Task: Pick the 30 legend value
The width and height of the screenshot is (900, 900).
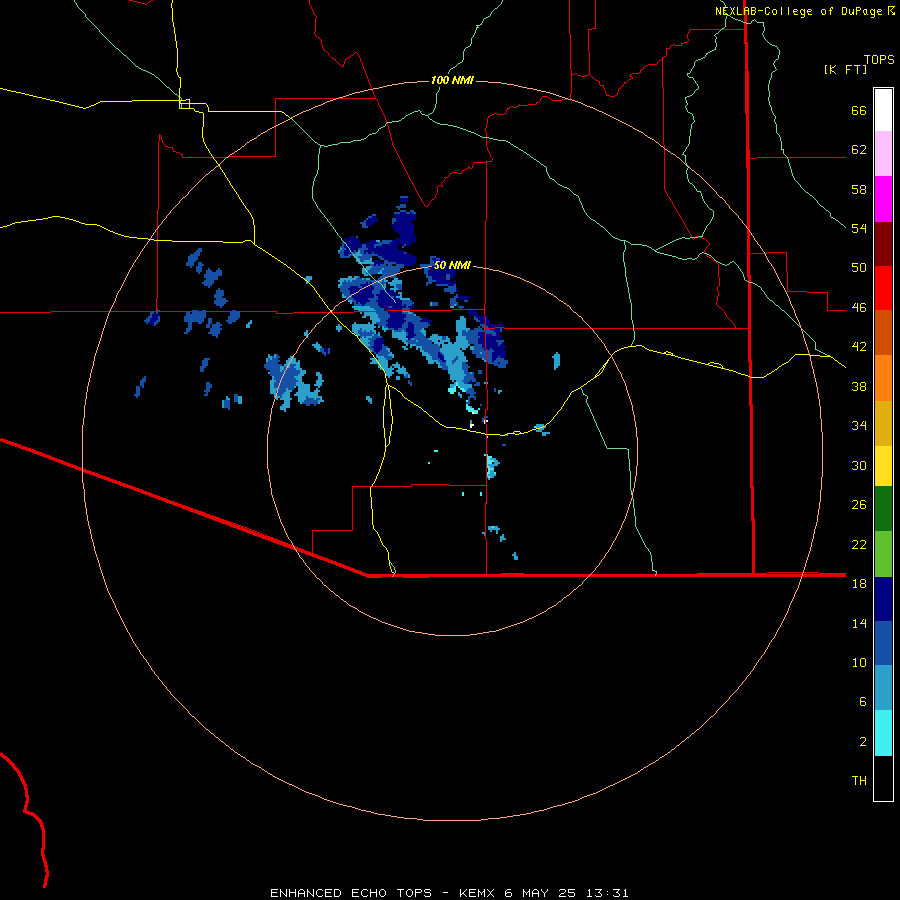Action: click(x=859, y=465)
